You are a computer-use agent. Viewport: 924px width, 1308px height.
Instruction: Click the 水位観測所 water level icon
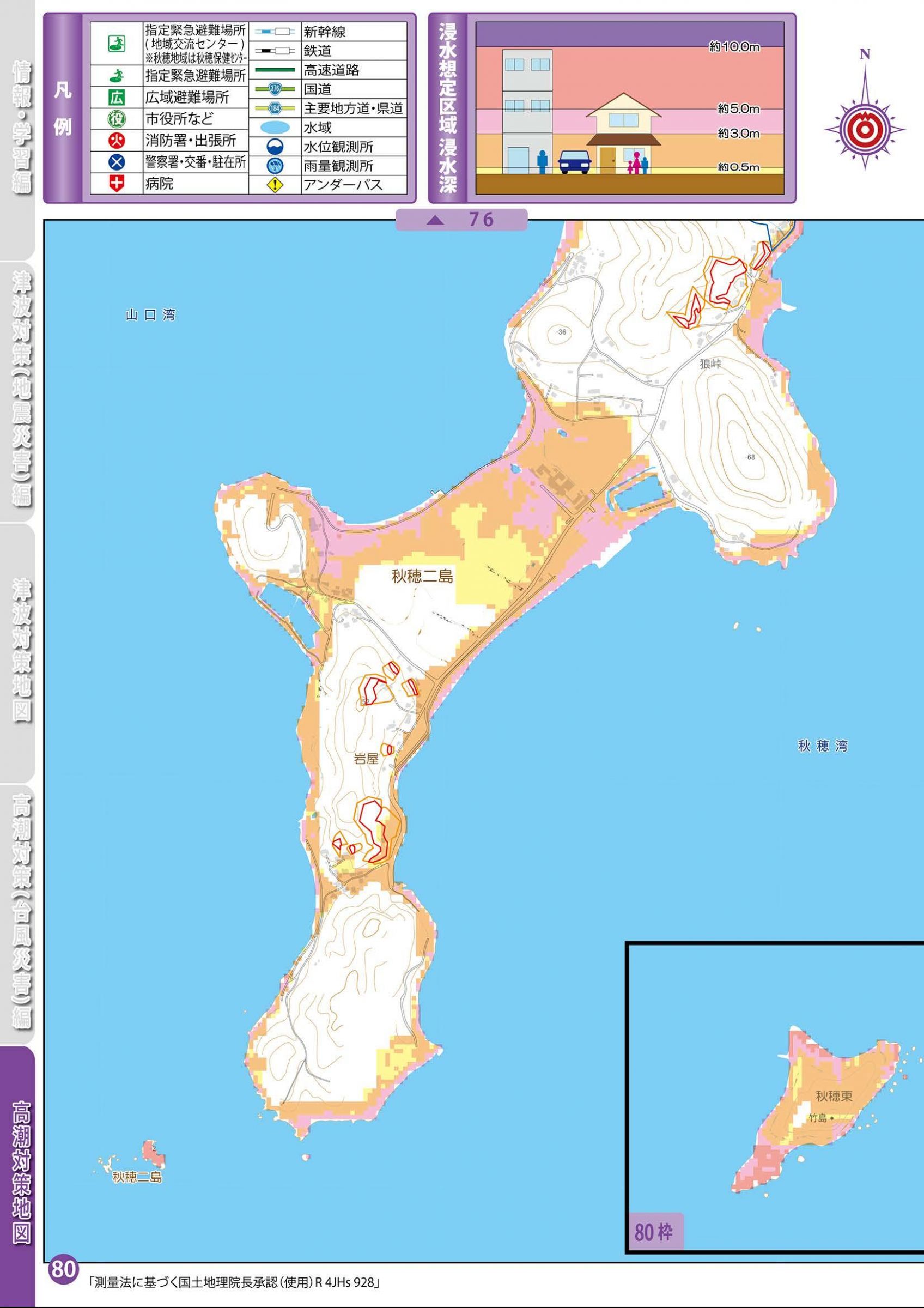[275, 147]
